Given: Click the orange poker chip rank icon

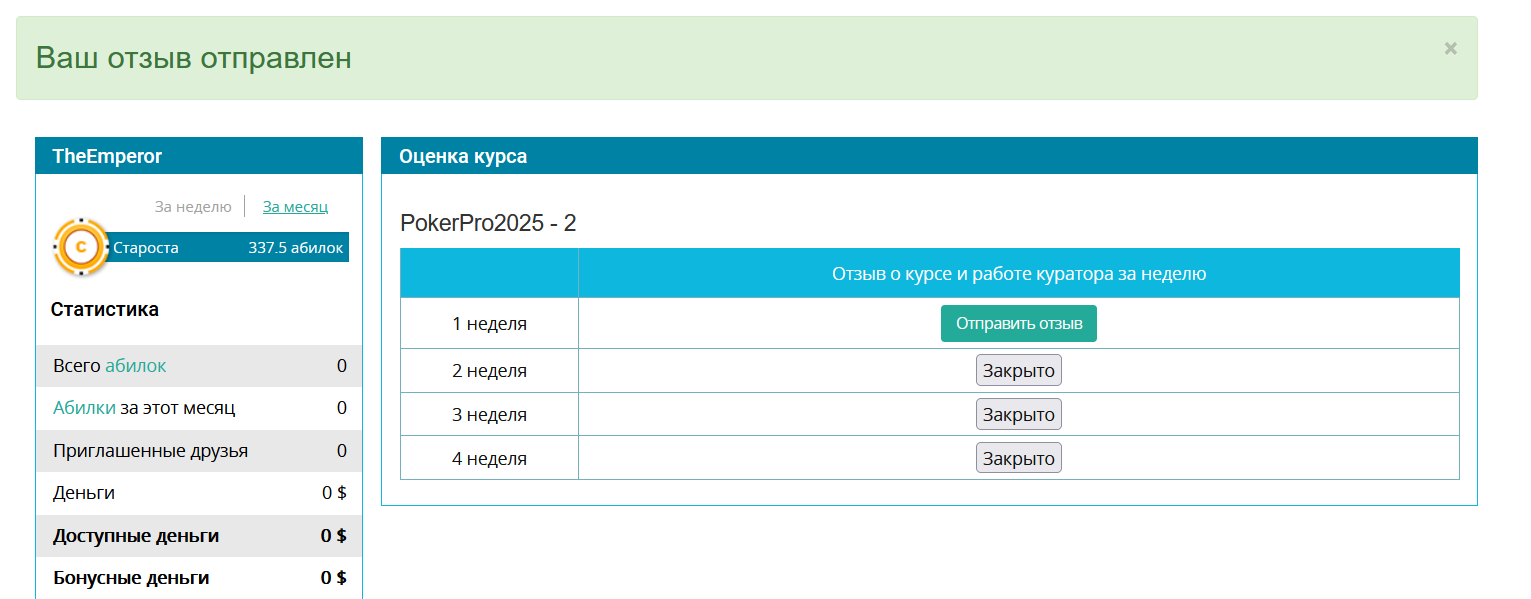Looking at the screenshot, I should click(81, 246).
